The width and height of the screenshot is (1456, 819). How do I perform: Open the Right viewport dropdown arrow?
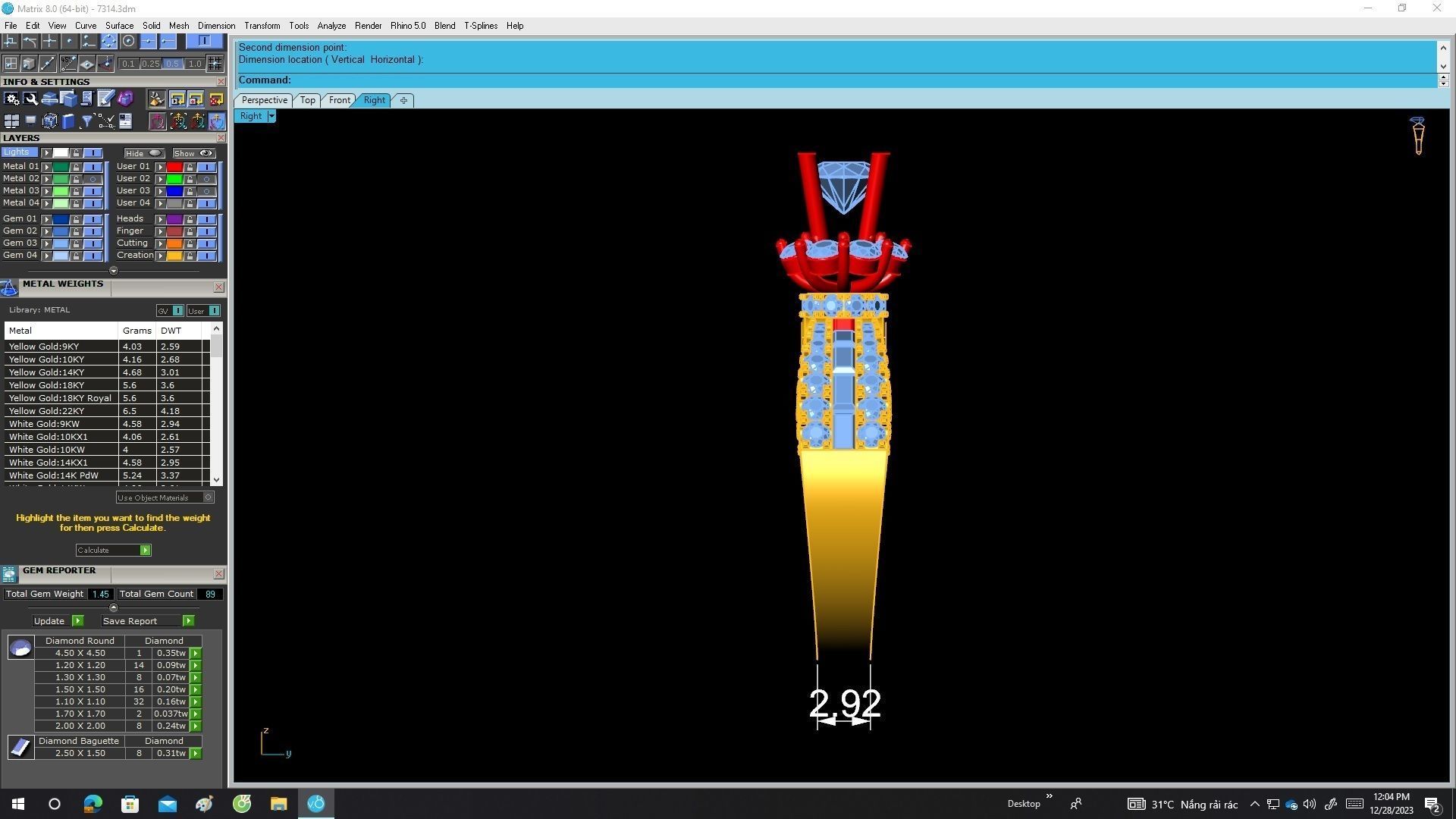click(271, 116)
